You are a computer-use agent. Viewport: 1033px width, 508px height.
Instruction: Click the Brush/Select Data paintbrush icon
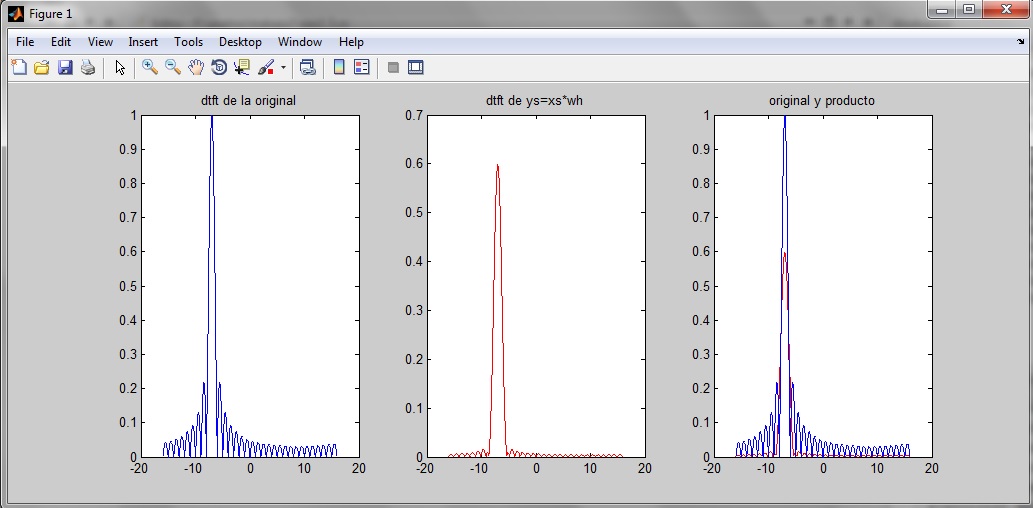pyautogui.click(x=266, y=68)
